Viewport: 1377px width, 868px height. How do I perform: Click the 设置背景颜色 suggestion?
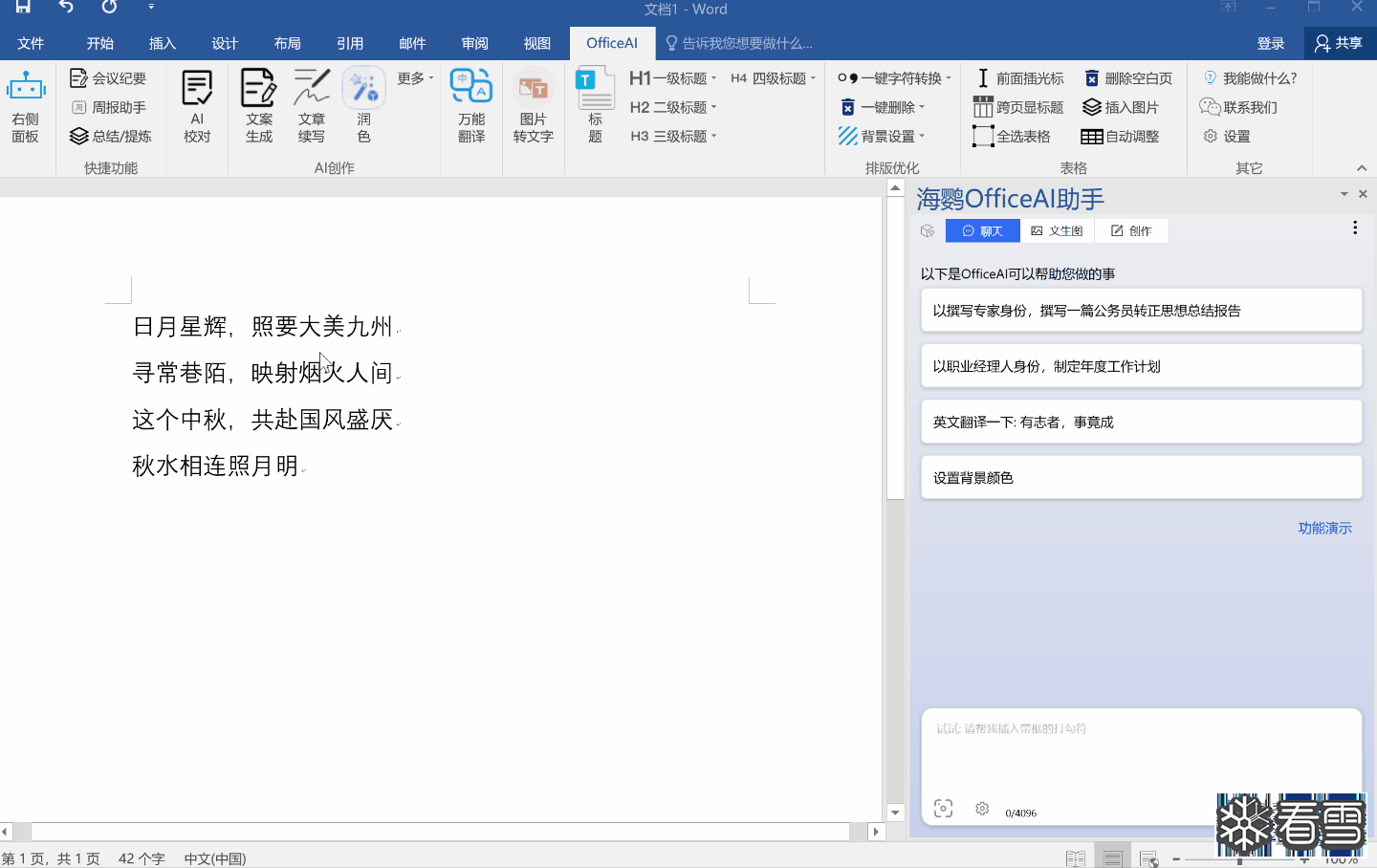[x=1141, y=477]
